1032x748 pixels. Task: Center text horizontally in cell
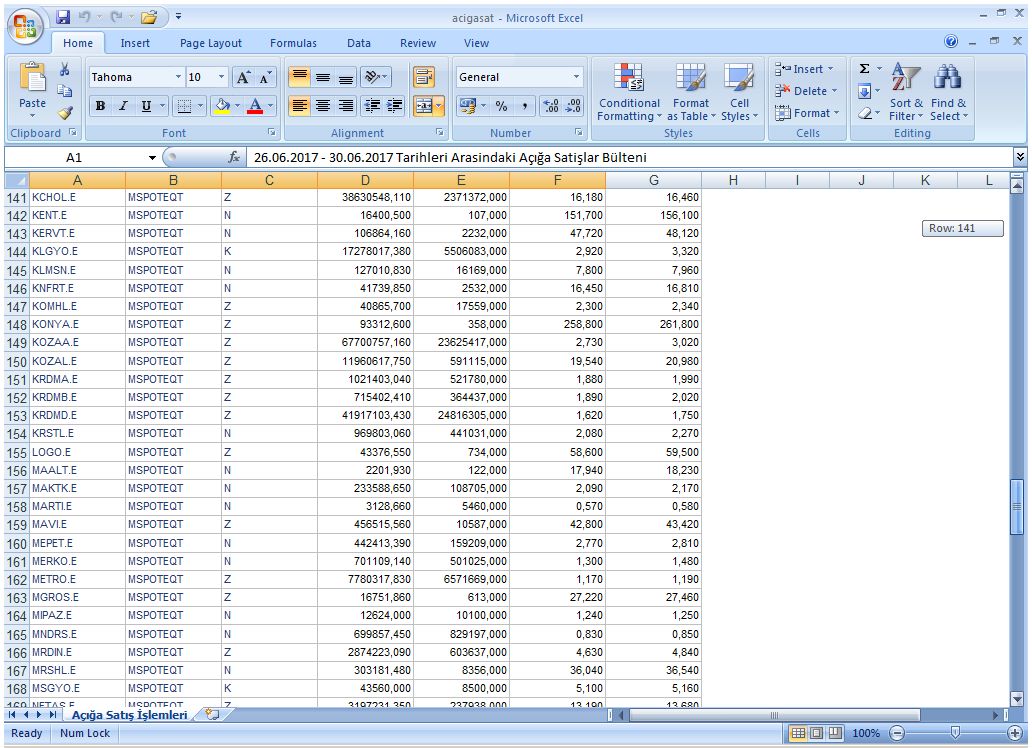click(x=322, y=105)
